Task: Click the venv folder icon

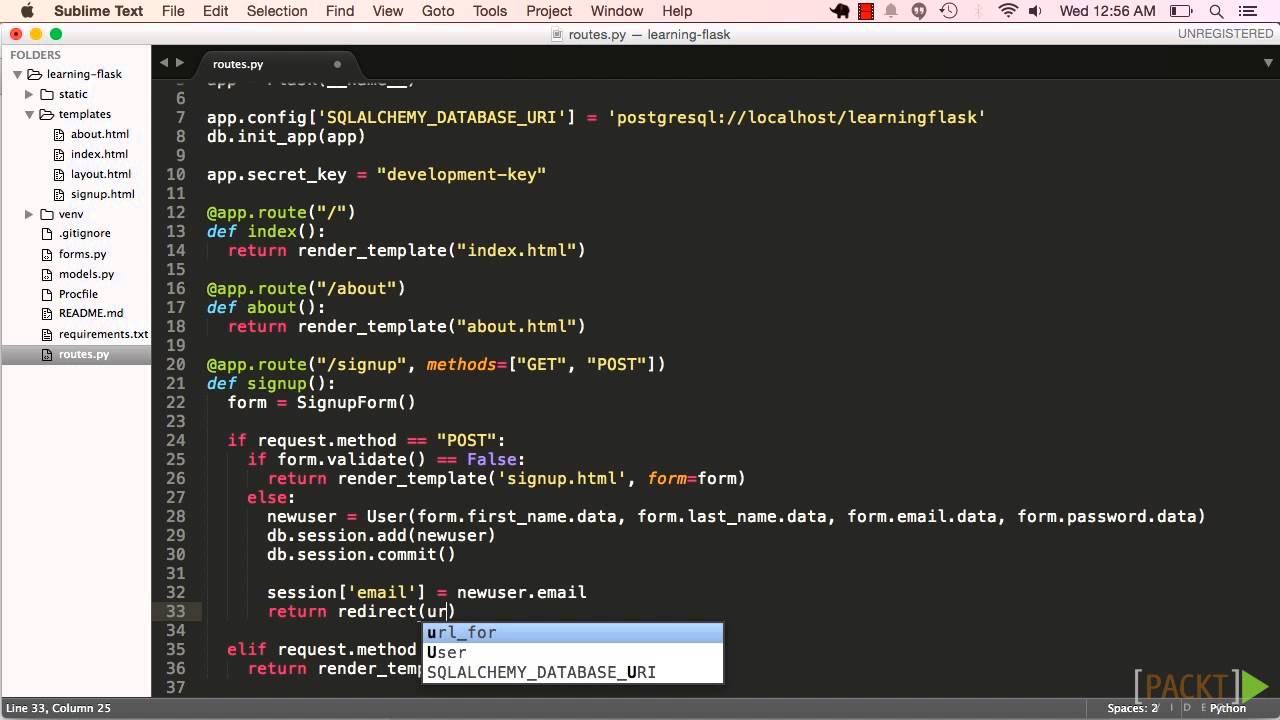Action: (47, 214)
